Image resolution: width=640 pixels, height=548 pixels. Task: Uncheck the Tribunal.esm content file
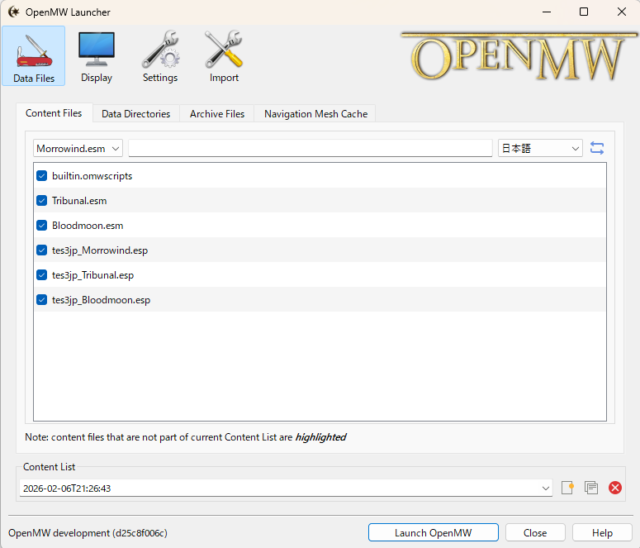pyautogui.click(x=42, y=200)
